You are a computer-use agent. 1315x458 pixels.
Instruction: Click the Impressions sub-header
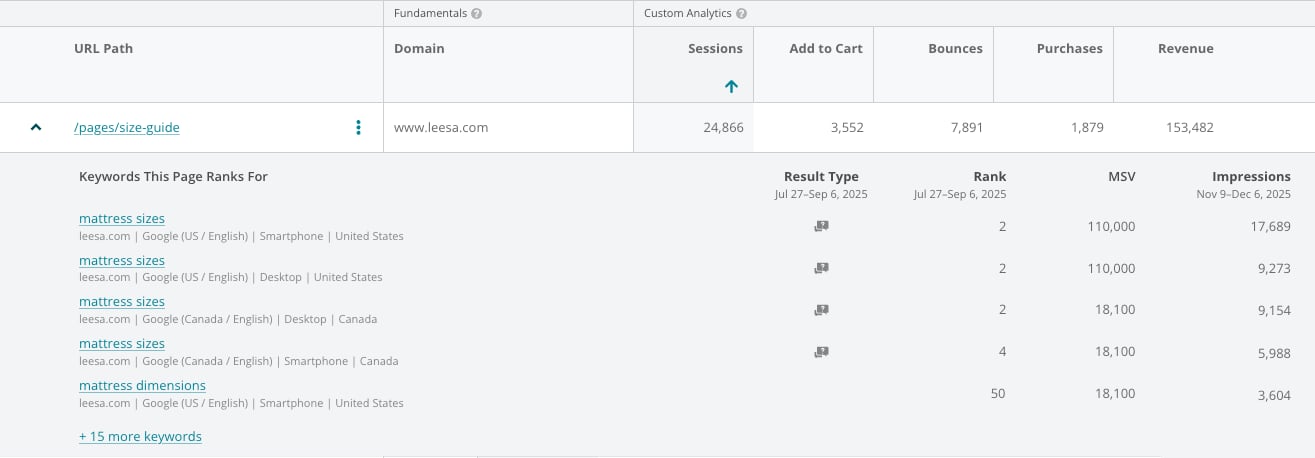(x=1251, y=177)
